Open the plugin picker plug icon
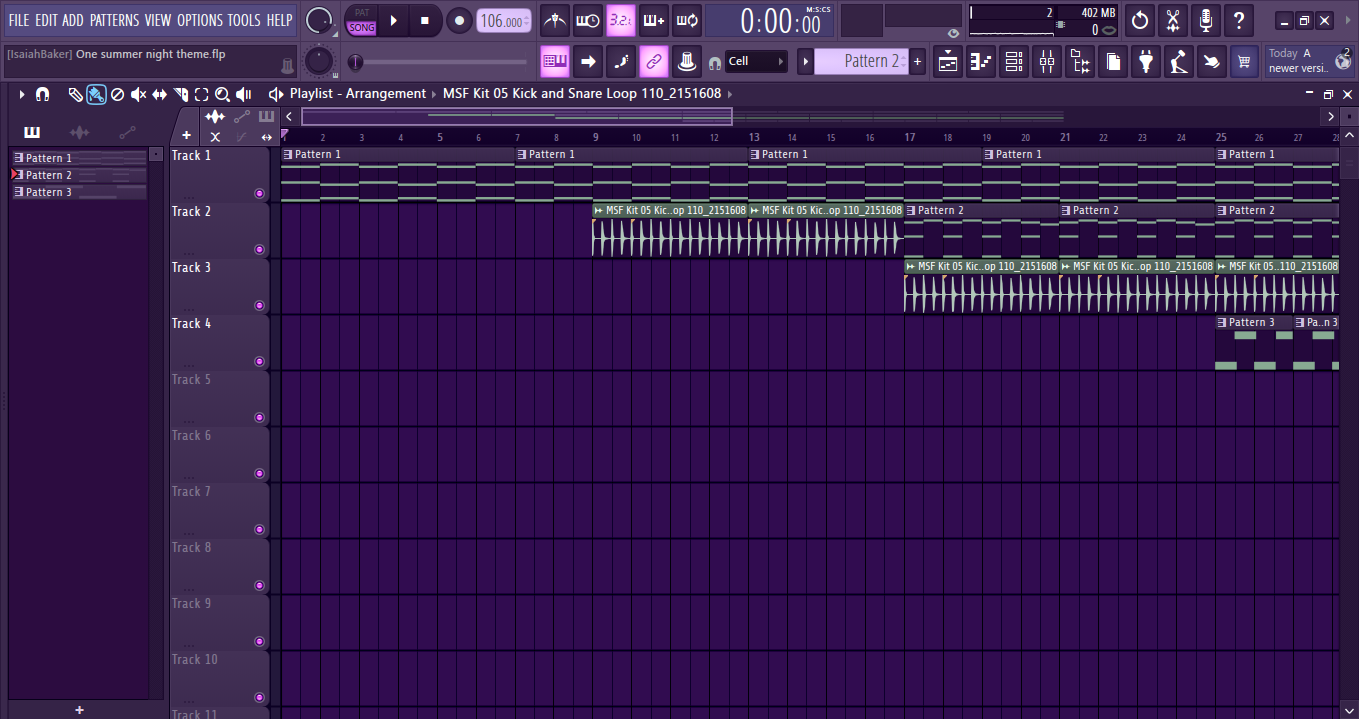 coord(1146,62)
